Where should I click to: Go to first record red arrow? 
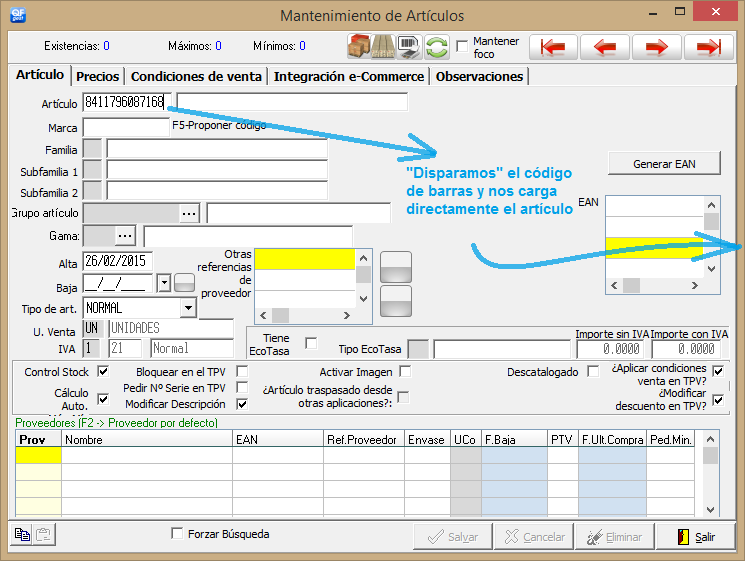click(553, 47)
